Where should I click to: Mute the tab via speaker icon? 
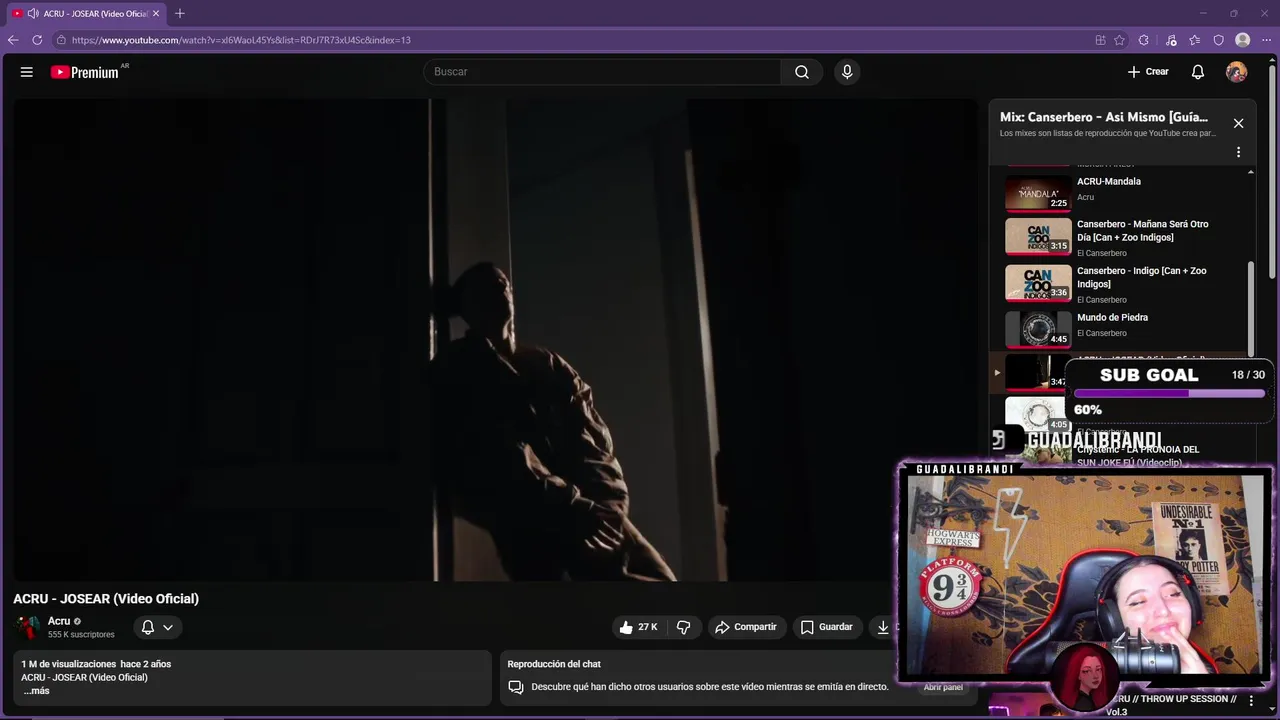coord(33,13)
